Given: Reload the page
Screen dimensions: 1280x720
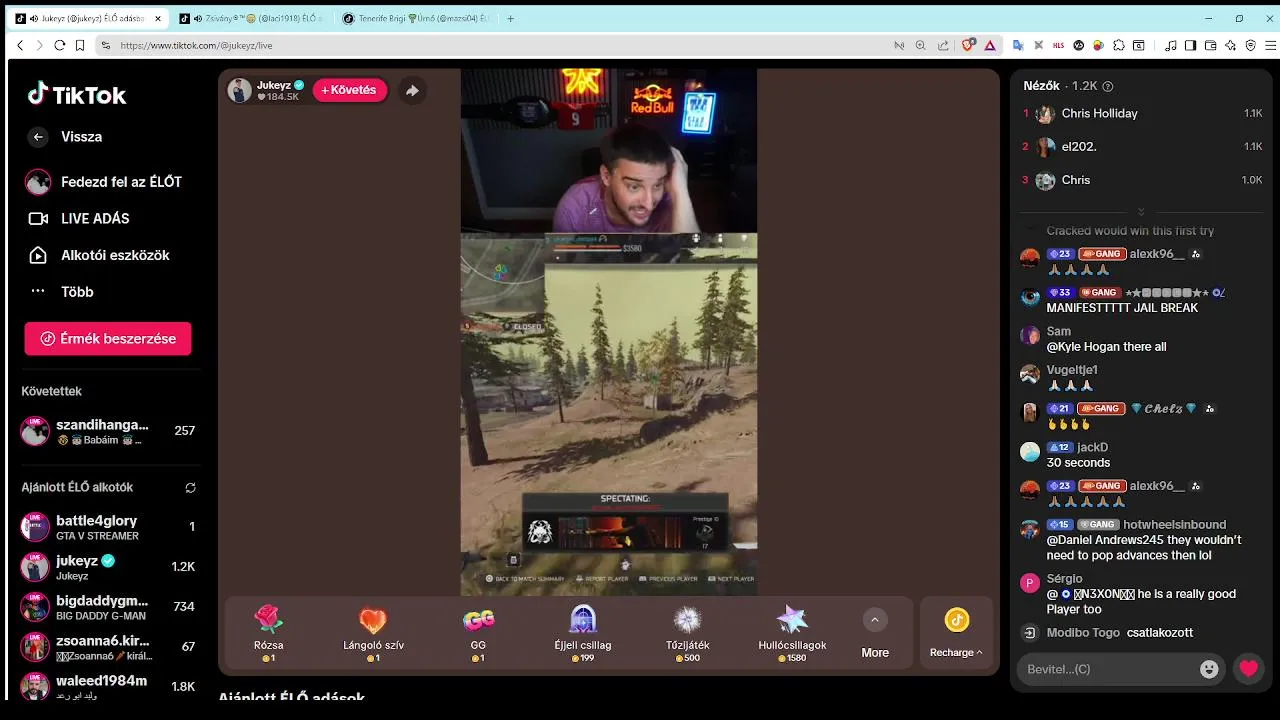Looking at the screenshot, I should (60, 45).
